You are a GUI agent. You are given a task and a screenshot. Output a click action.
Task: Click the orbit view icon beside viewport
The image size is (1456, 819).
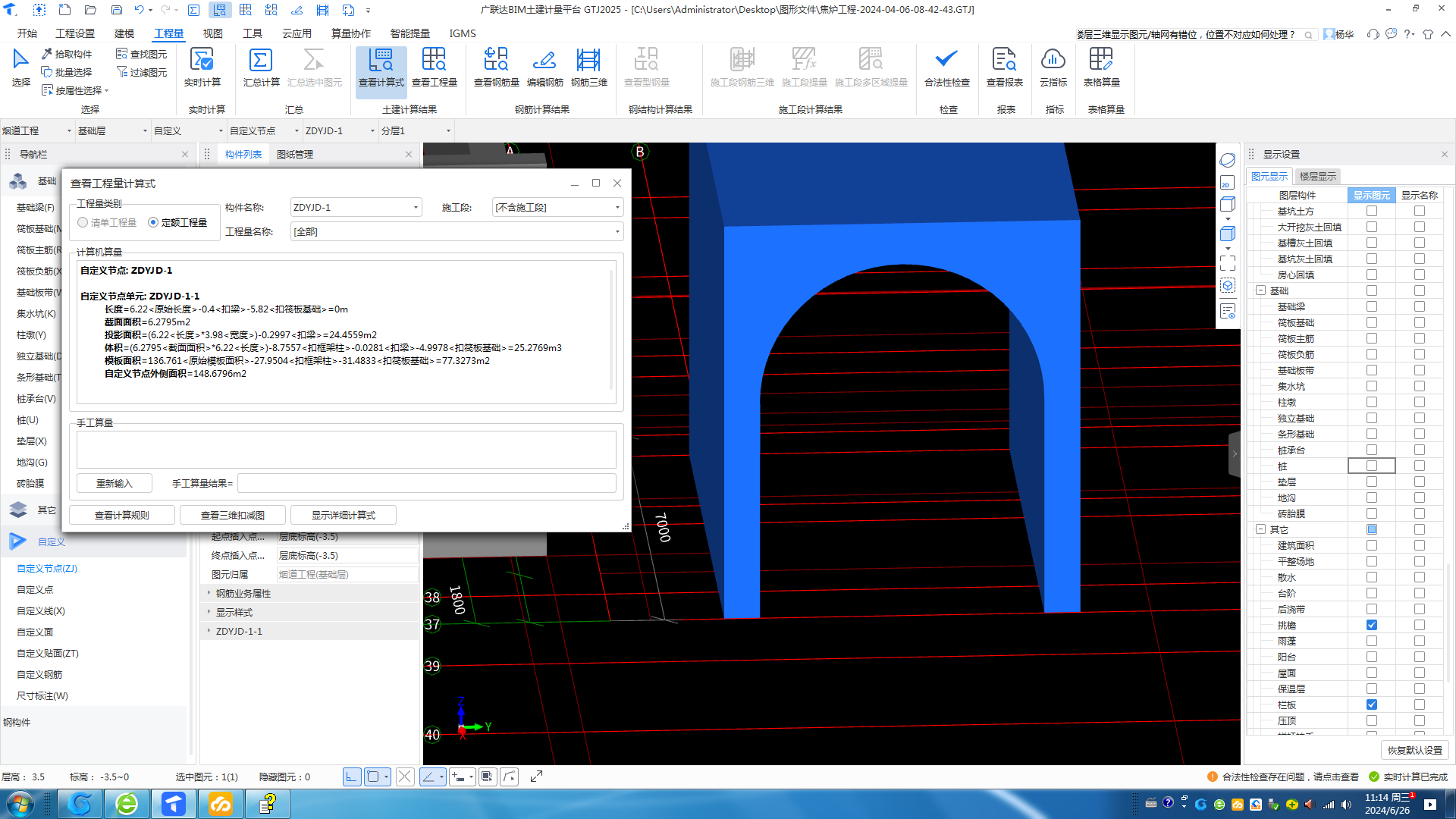[1228, 160]
